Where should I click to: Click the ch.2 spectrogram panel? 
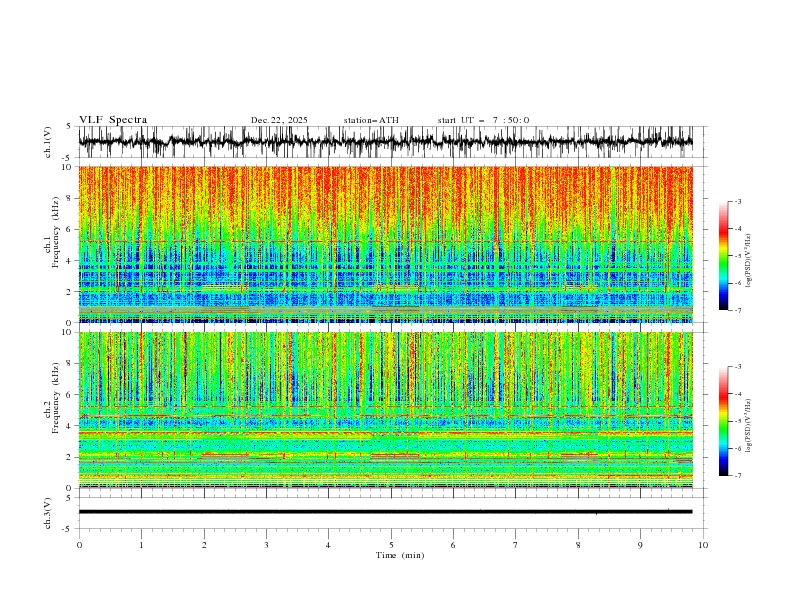click(385, 410)
